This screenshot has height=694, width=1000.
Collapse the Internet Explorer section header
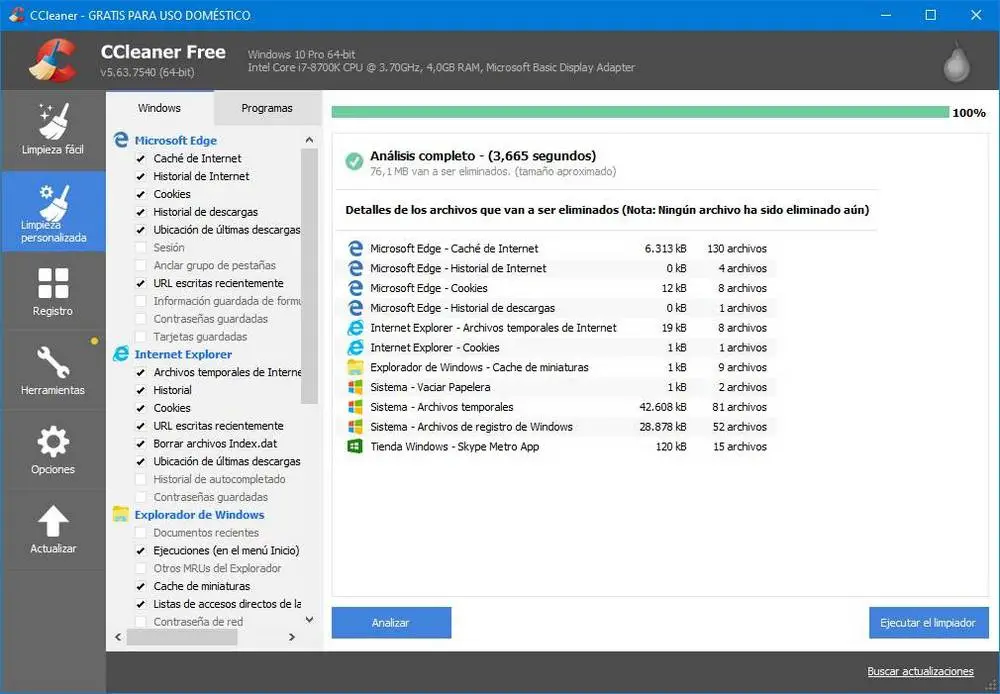pos(183,354)
